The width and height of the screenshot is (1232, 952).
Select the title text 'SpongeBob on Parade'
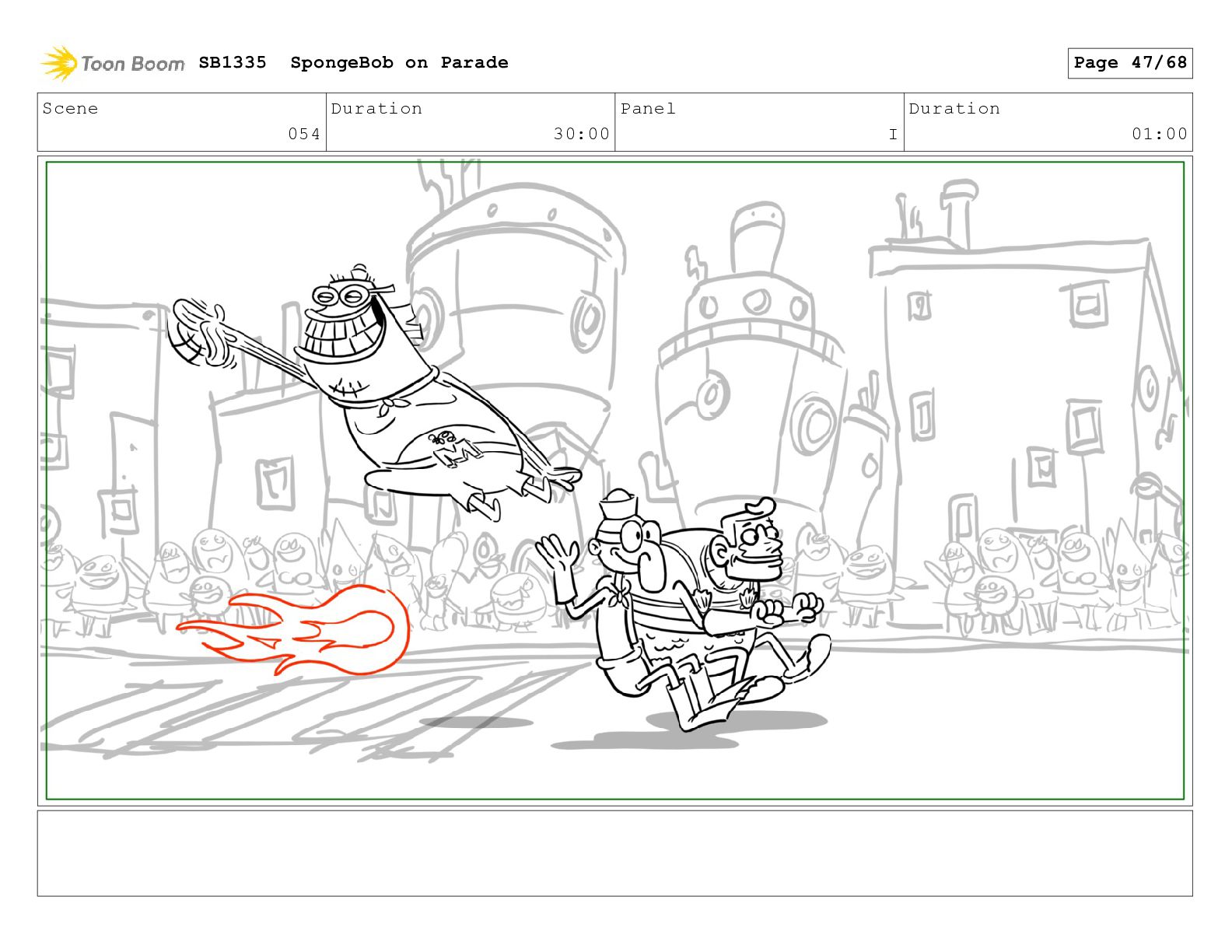399,62
